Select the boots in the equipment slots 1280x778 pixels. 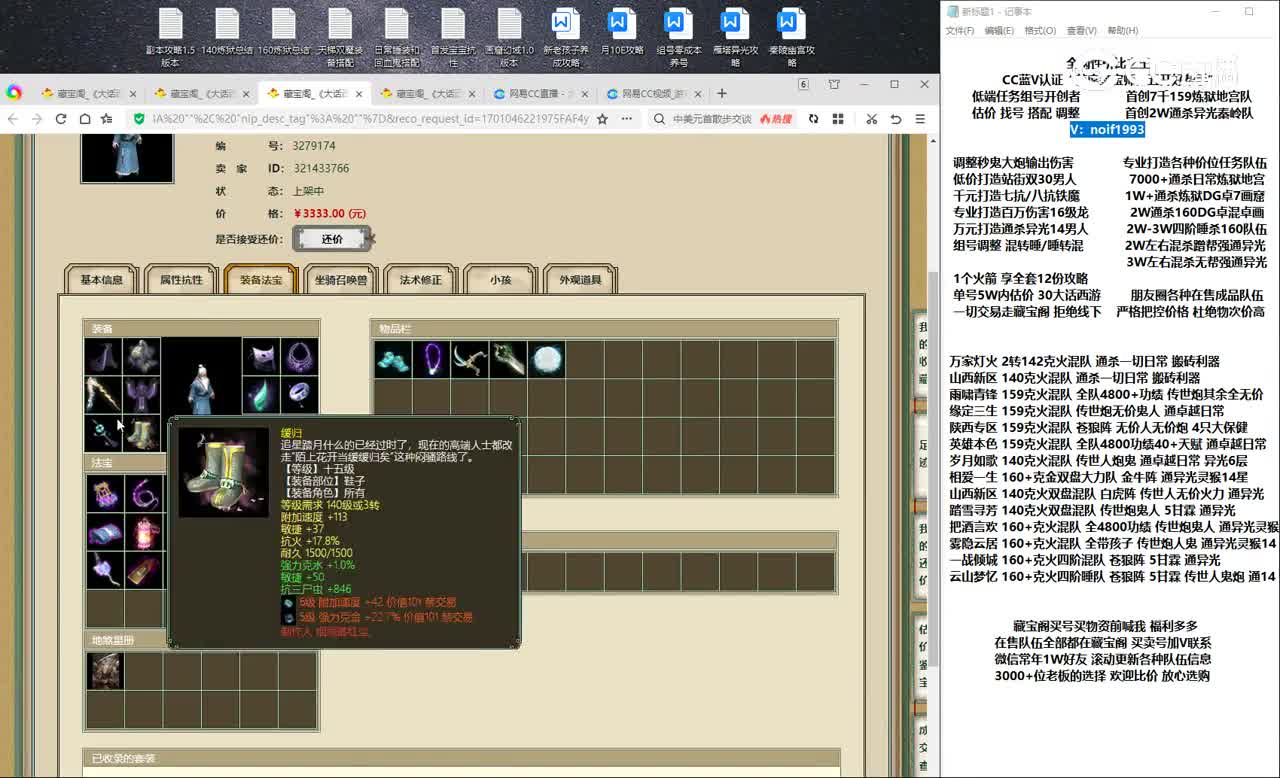(142, 432)
